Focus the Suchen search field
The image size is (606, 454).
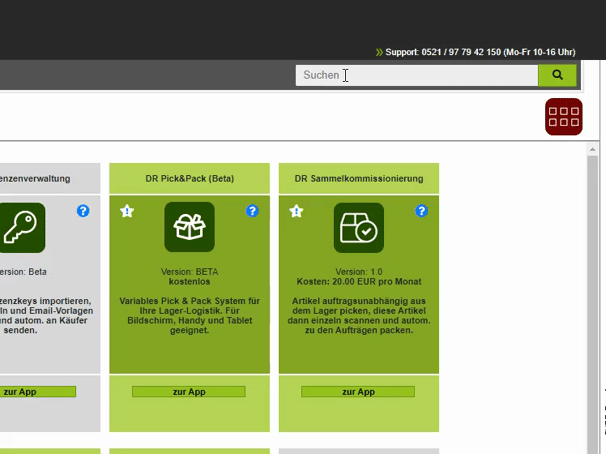pos(417,75)
